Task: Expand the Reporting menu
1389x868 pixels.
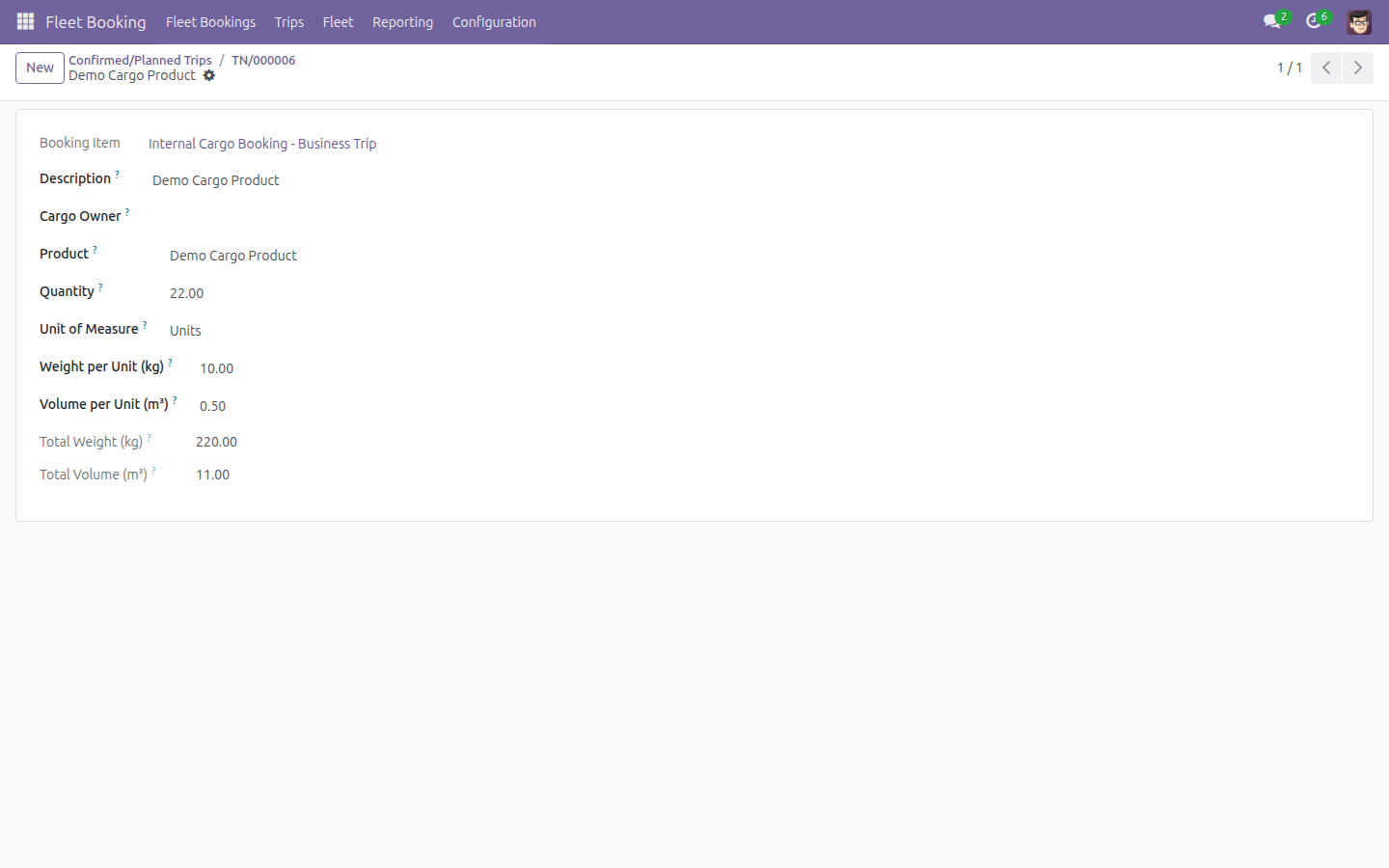Action: click(x=402, y=22)
